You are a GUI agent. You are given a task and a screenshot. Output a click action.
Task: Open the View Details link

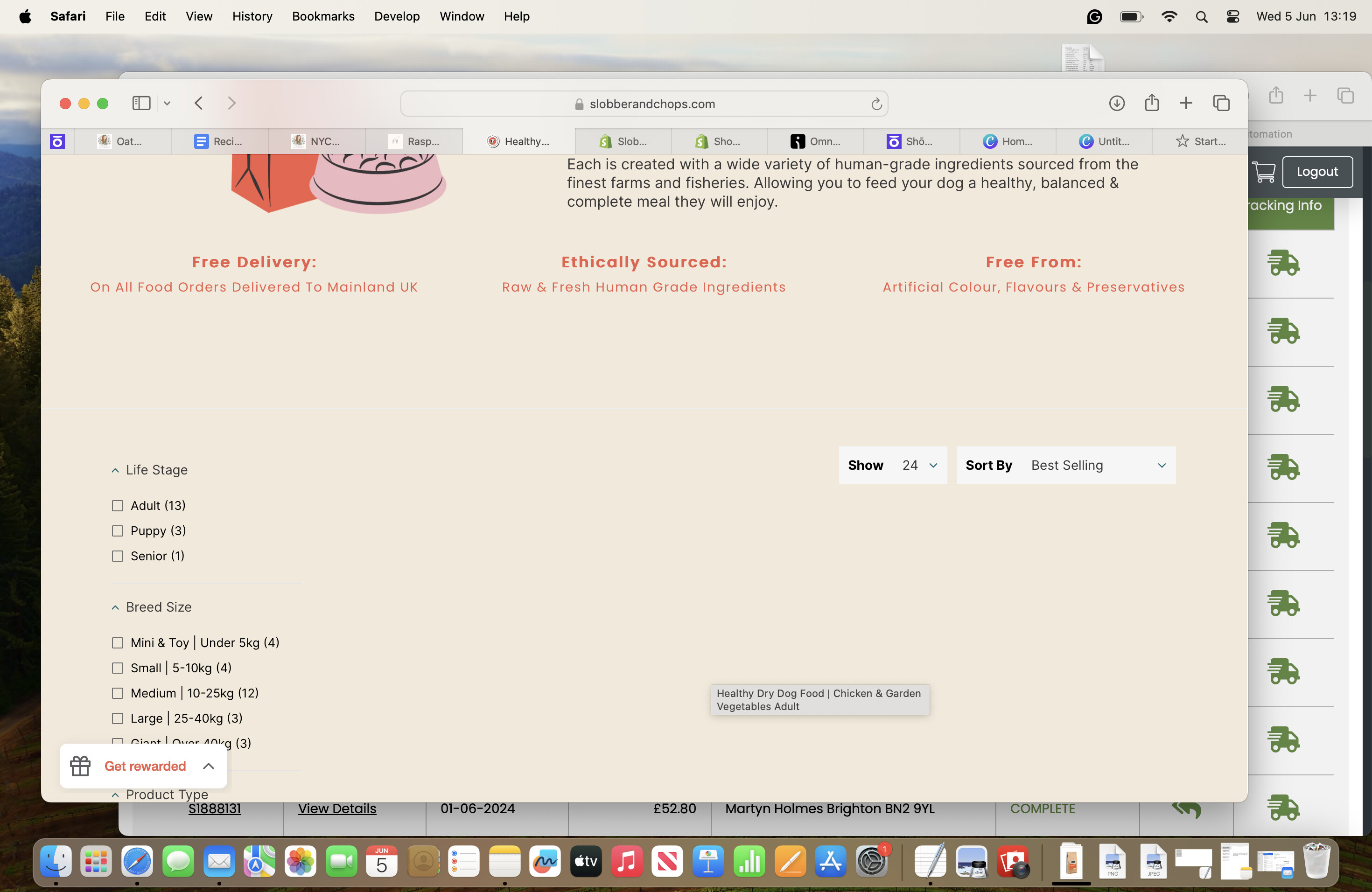337,808
